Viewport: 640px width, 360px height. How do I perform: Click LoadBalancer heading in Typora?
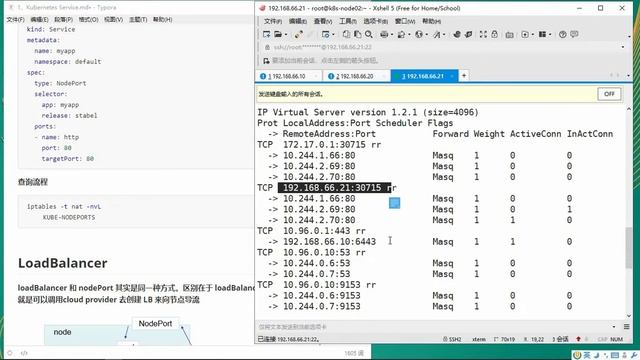pyautogui.click(x=62, y=263)
